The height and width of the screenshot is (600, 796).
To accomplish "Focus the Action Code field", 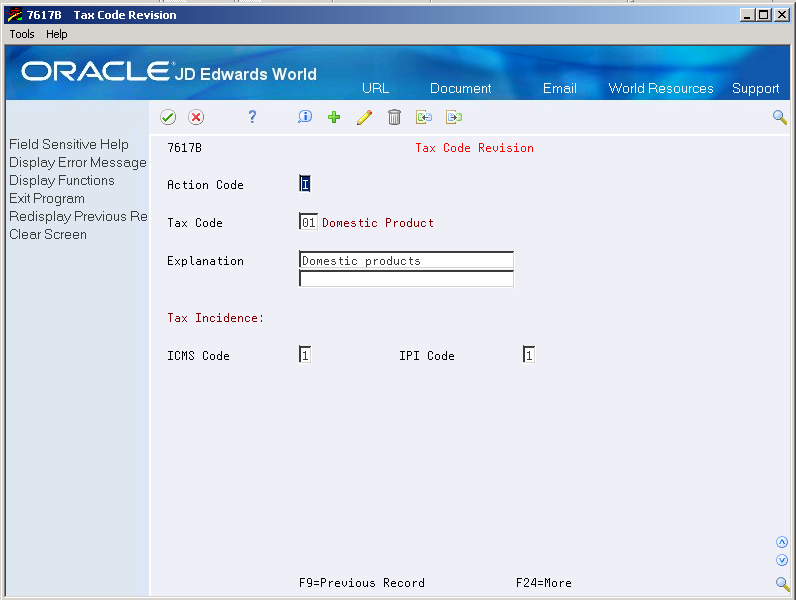I will click(x=305, y=184).
